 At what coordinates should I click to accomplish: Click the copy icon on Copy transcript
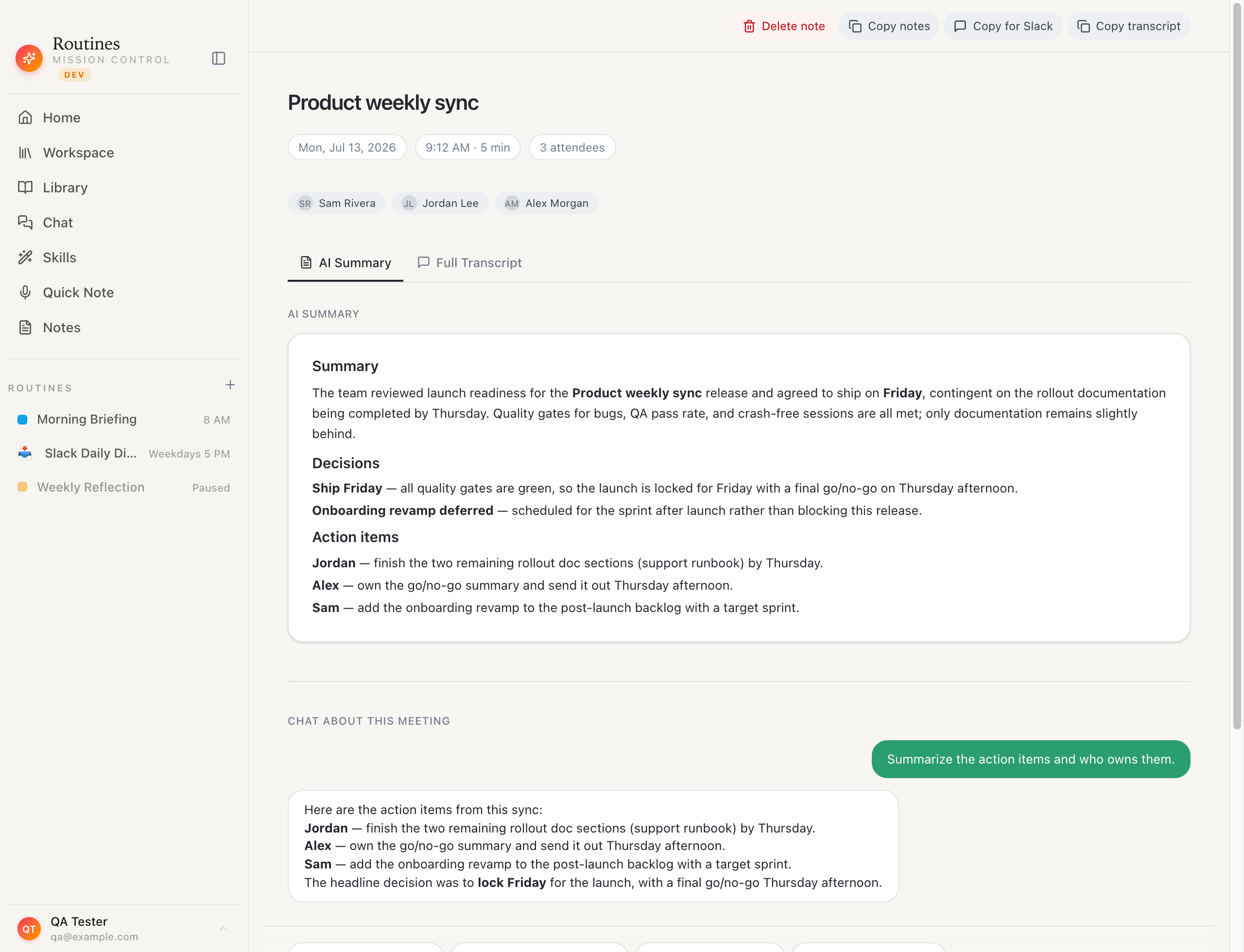coord(1083,26)
